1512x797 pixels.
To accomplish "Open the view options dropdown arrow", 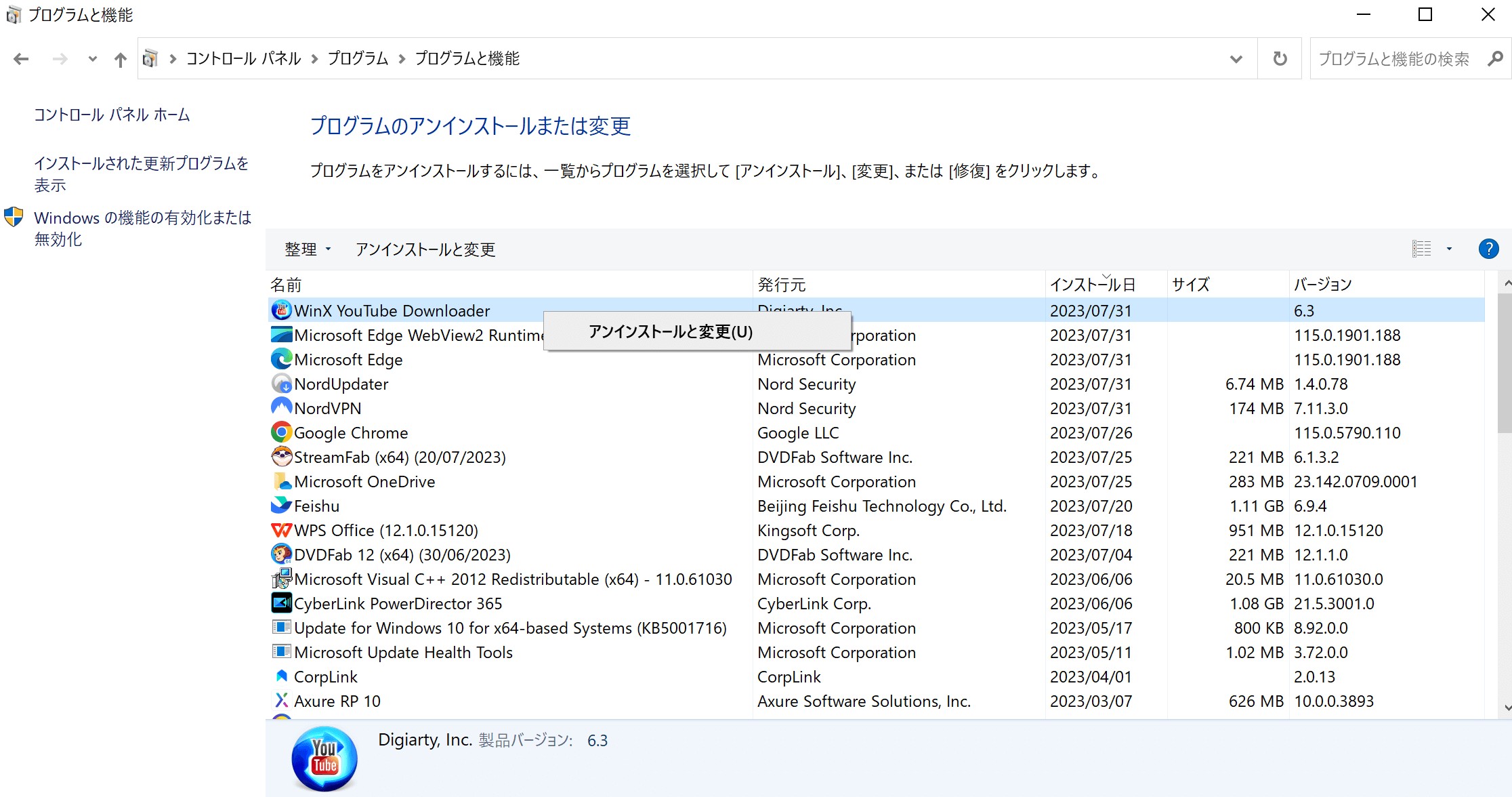I will coord(1449,249).
